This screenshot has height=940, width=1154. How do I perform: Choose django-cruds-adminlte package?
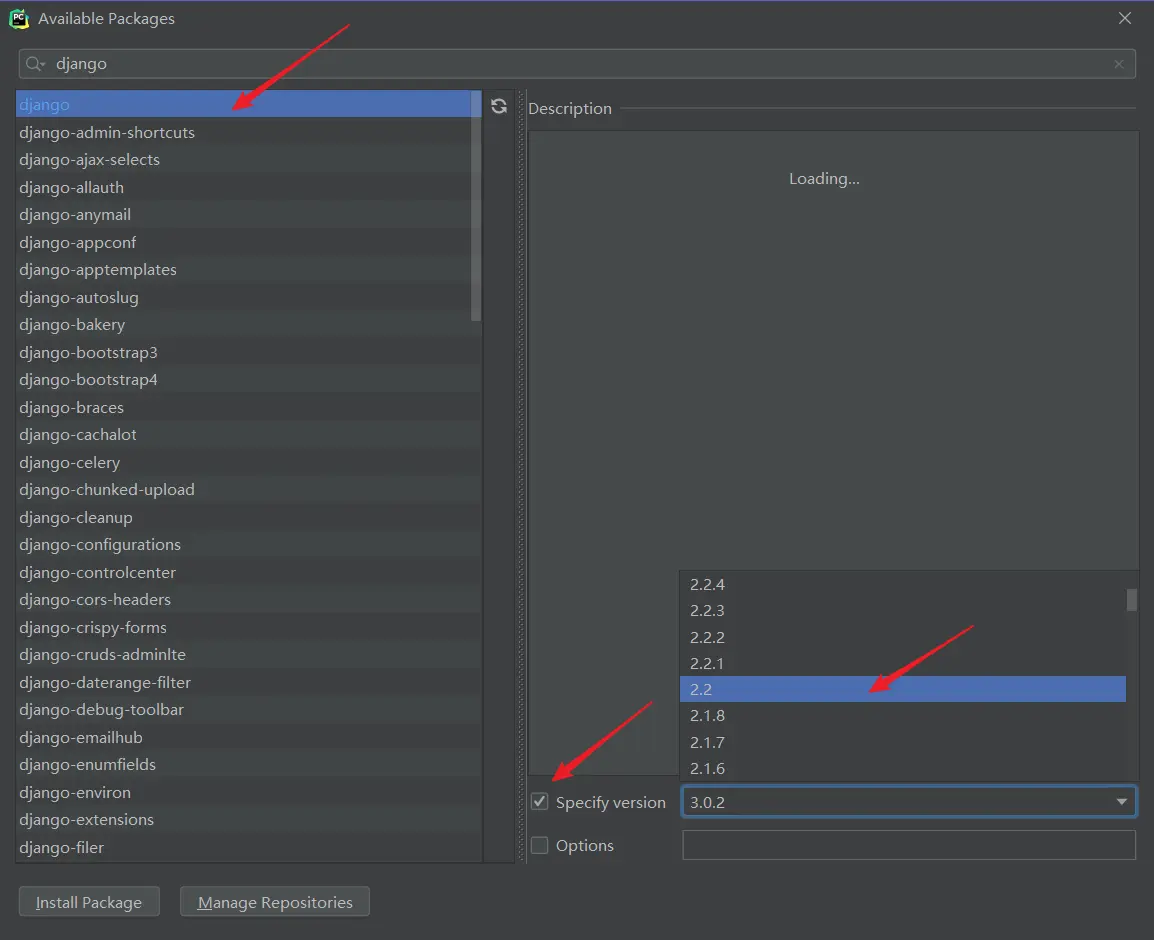click(x=248, y=655)
